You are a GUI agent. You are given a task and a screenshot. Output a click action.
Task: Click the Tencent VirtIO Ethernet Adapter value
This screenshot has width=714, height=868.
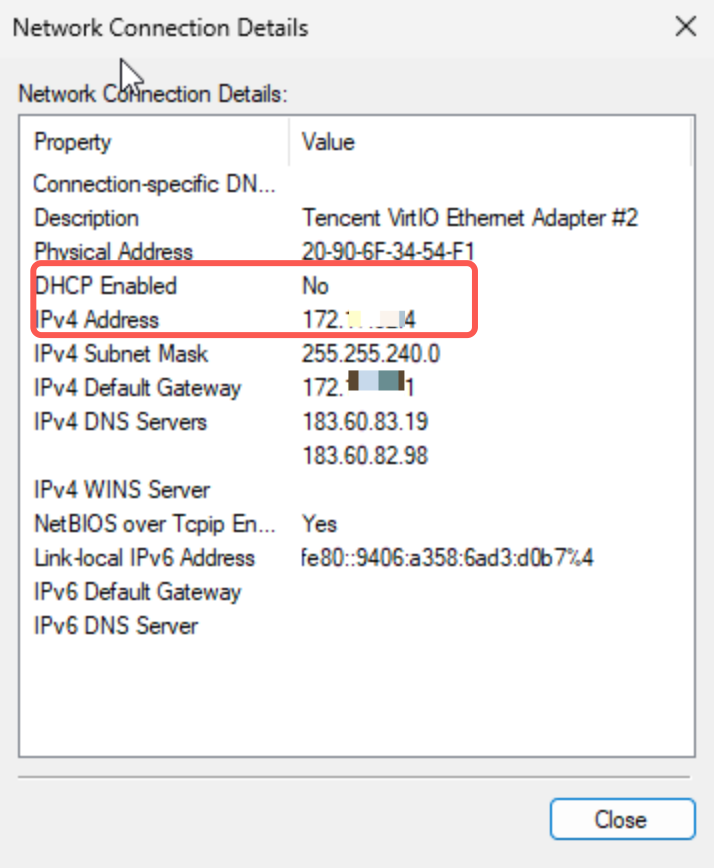(469, 218)
